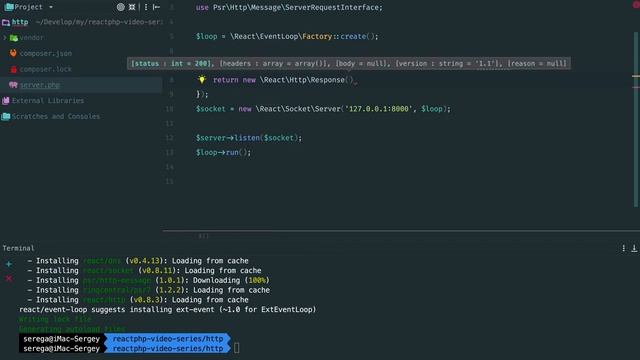Viewport: 640px width, 360px height.
Task: Click the Scratches and Consoles node
Action: [56, 116]
